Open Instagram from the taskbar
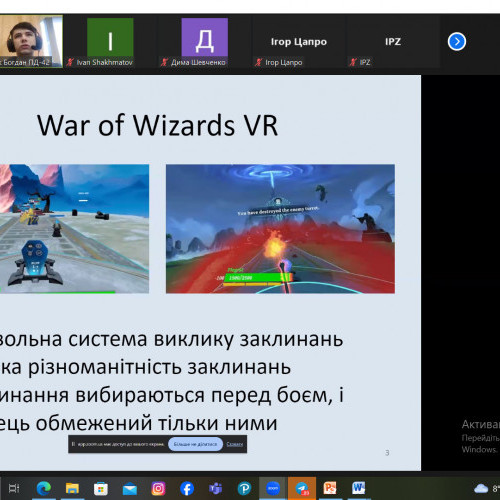This screenshot has height=500, width=500. tap(158, 489)
